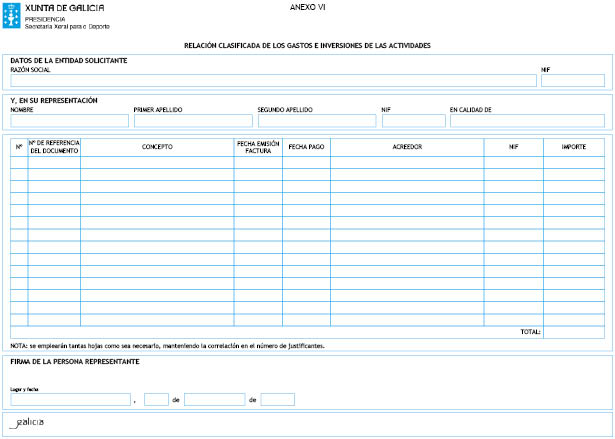Select first row cell under Acreedor column
The height and width of the screenshot is (439, 615).
click(x=406, y=162)
